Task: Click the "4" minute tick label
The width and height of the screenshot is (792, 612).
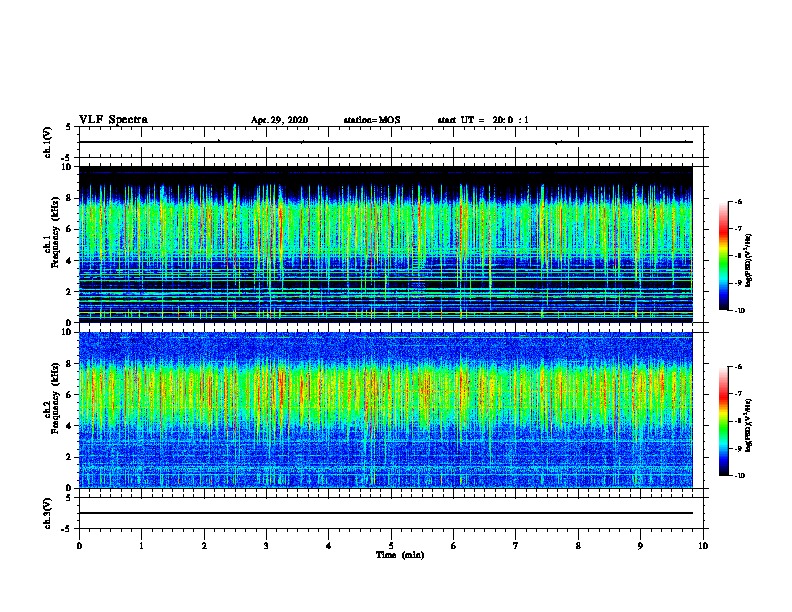Action: pyautogui.click(x=329, y=546)
